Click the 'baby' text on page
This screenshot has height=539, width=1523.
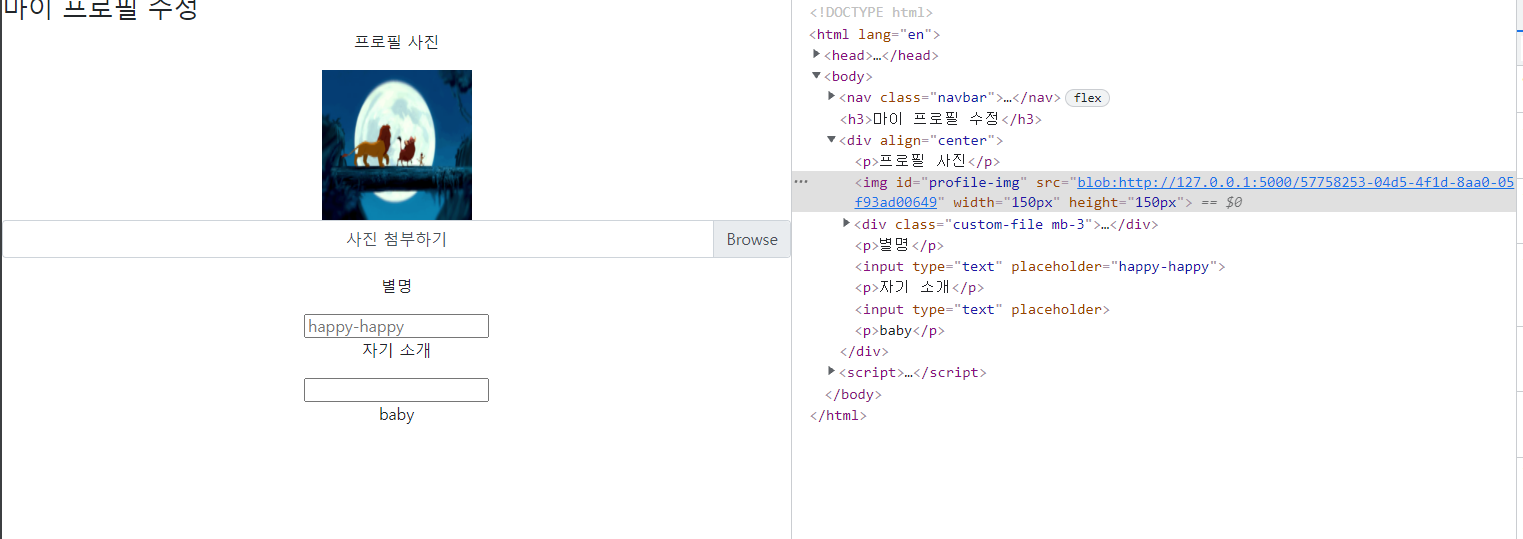click(396, 414)
